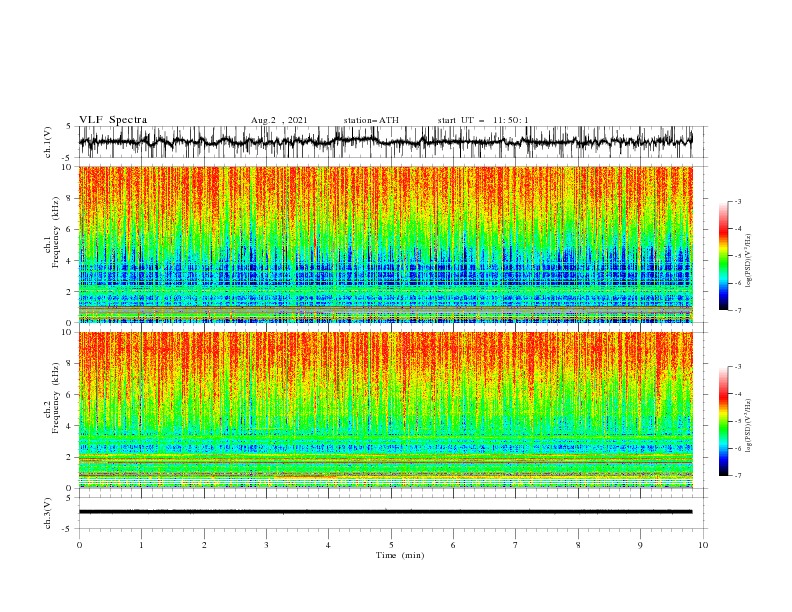Click the 'ch.3(V)' waveform axis label
792x612 pixels.
[x=48, y=513]
